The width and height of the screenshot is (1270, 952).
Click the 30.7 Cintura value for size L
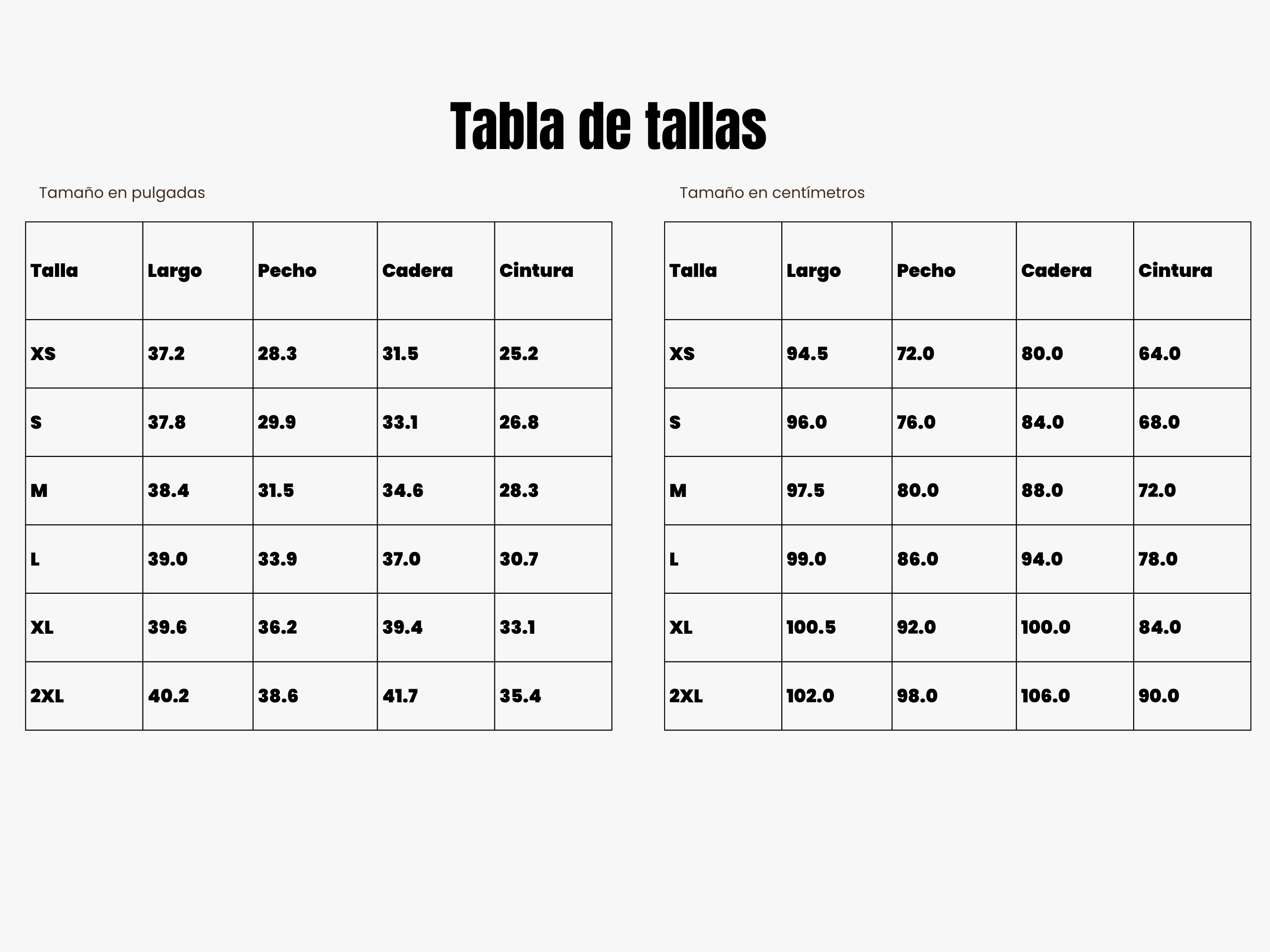(518, 559)
